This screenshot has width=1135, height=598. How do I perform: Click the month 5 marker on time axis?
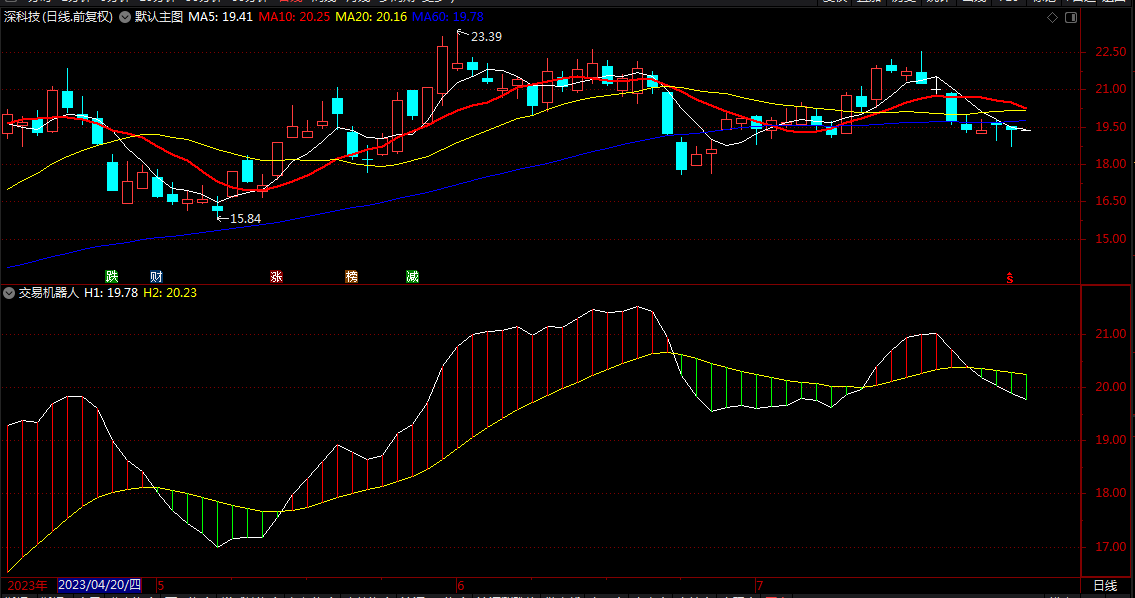pos(161,586)
